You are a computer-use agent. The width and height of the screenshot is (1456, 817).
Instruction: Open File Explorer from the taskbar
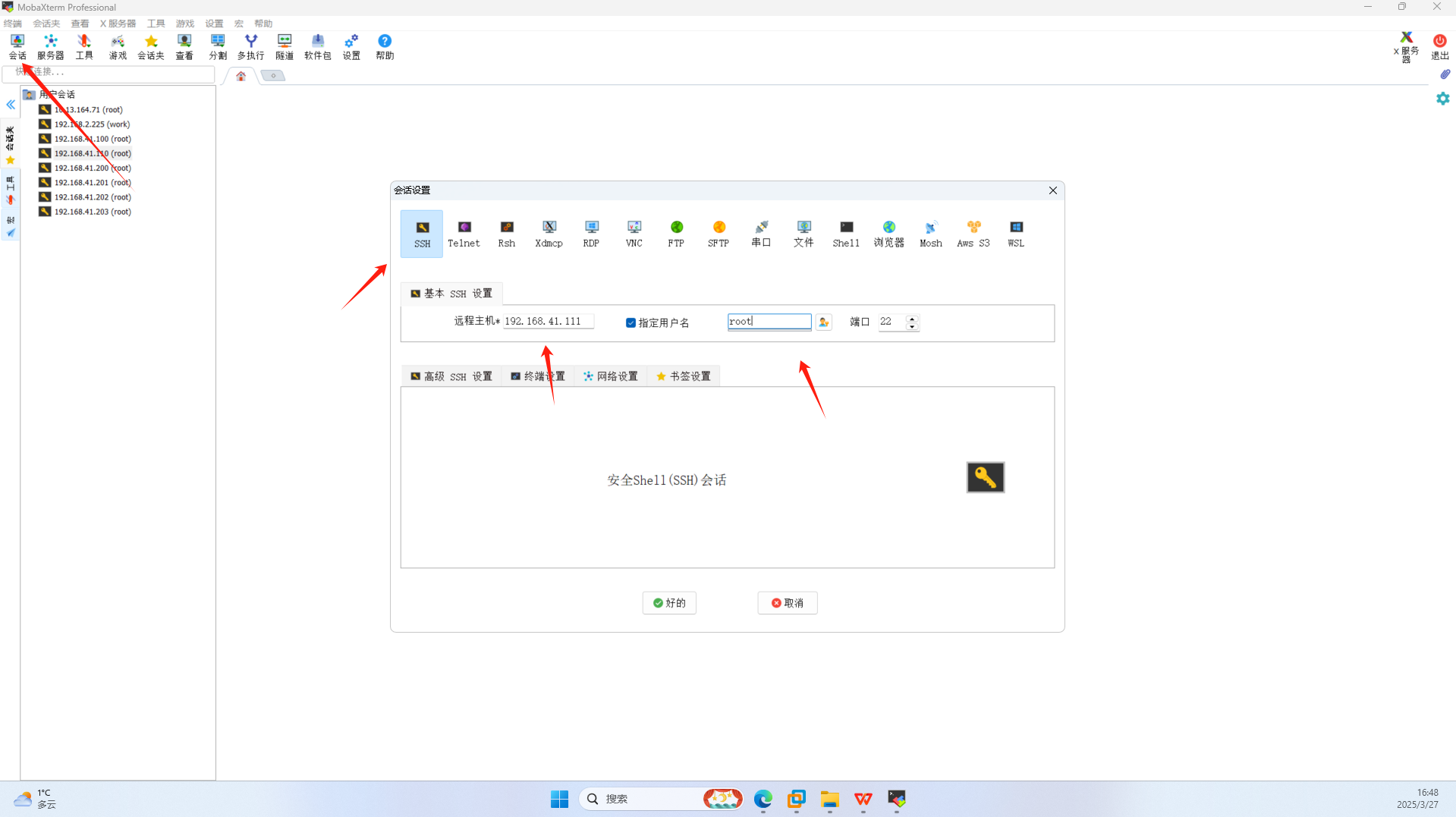coord(829,799)
